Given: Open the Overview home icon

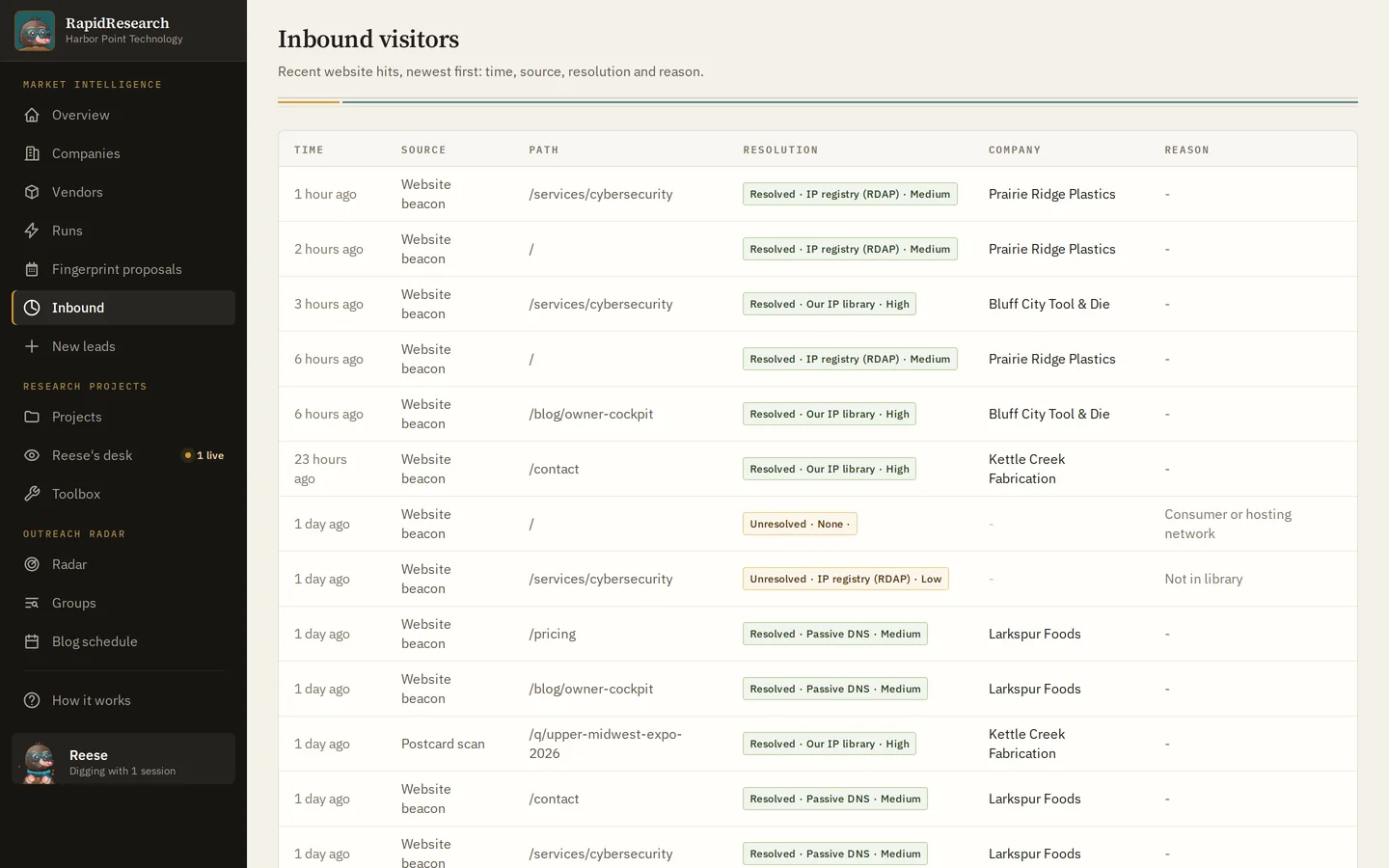Looking at the screenshot, I should point(32,115).
